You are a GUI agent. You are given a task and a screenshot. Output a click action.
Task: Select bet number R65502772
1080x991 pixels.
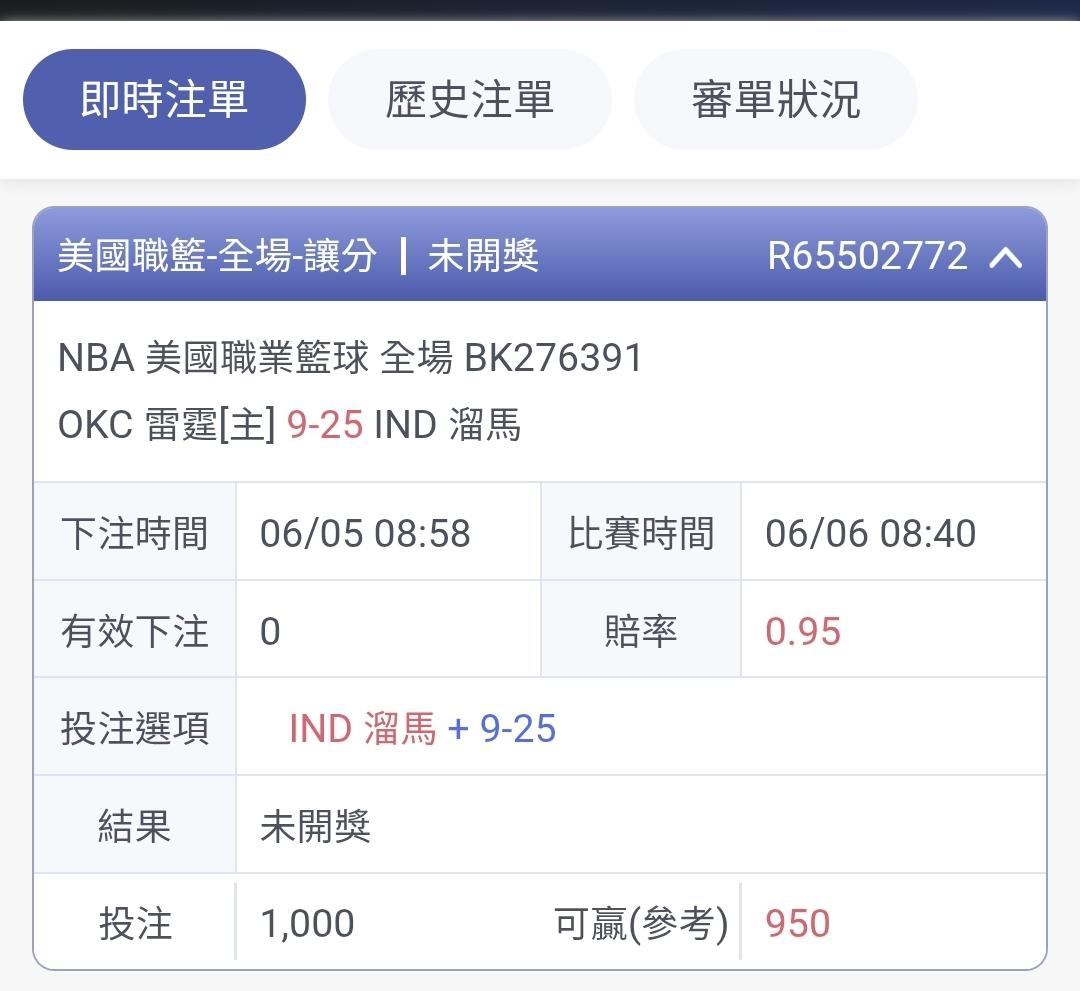coord(867,256)
